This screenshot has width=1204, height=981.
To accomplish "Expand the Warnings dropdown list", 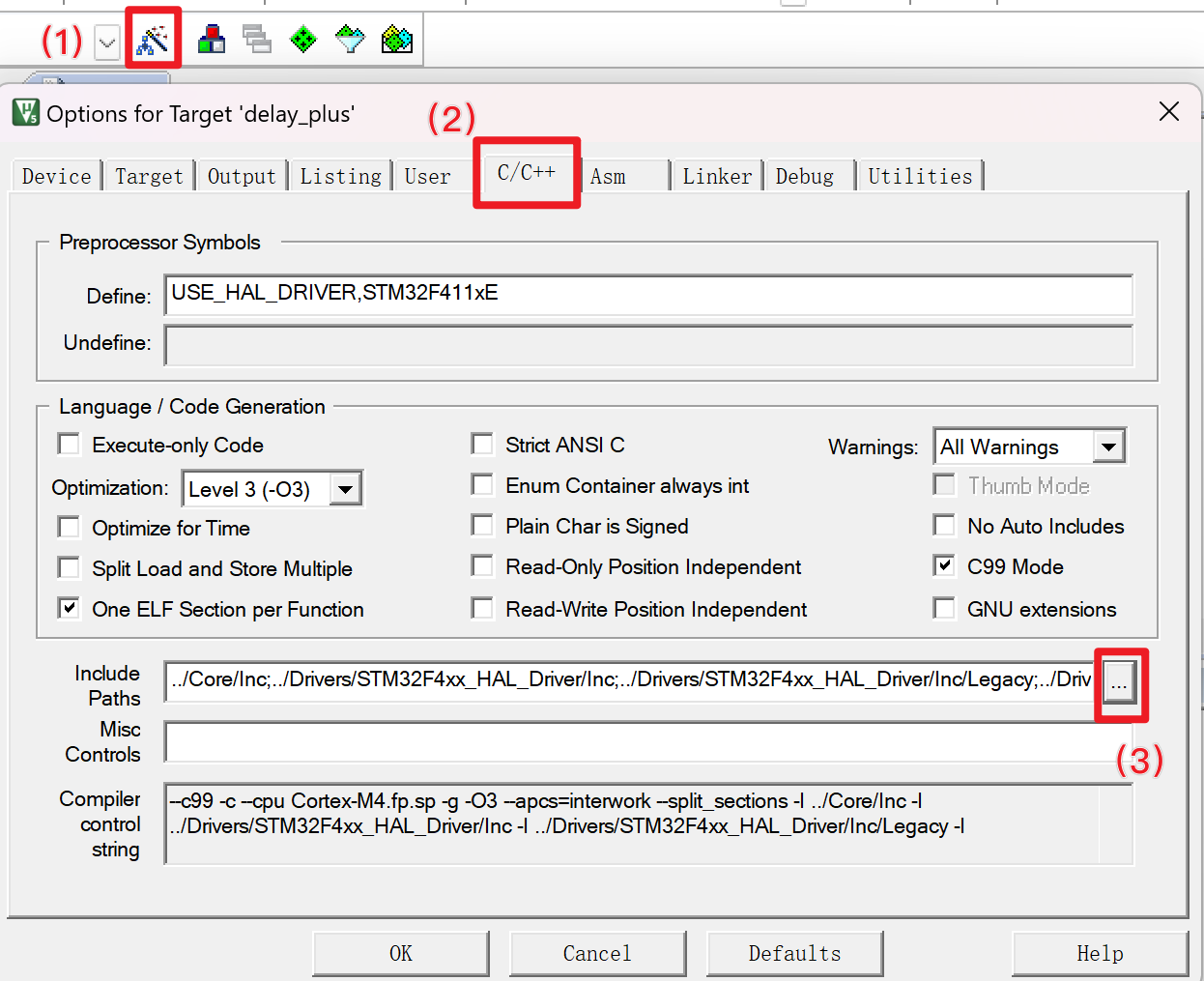I will click(x=1108, y=447).
